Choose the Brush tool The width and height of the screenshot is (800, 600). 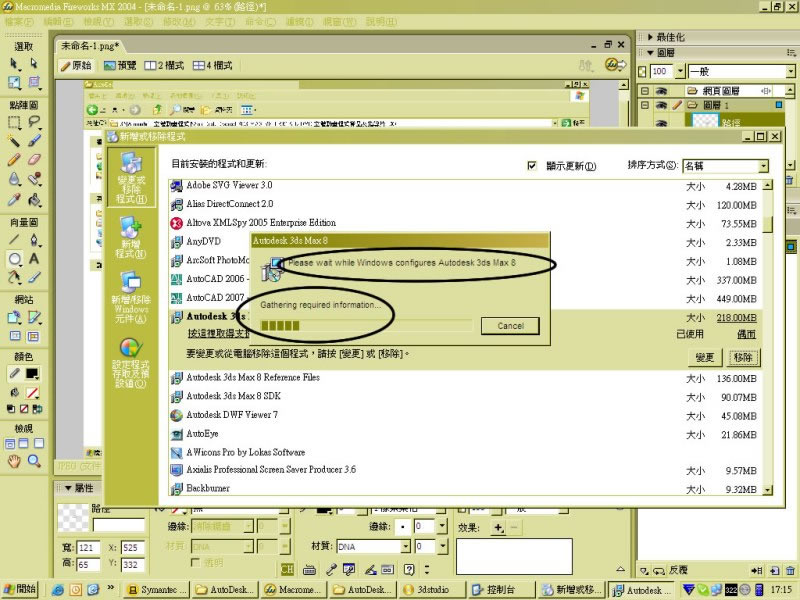(x=34, y=141)
